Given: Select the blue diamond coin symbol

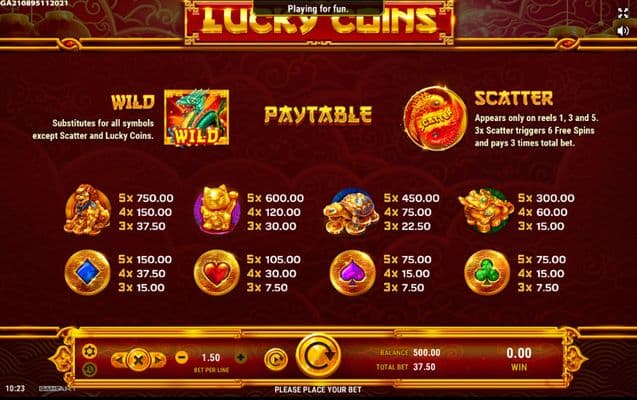Looking at the screenshot, I should pyautogui.click(x=87, y=272).
